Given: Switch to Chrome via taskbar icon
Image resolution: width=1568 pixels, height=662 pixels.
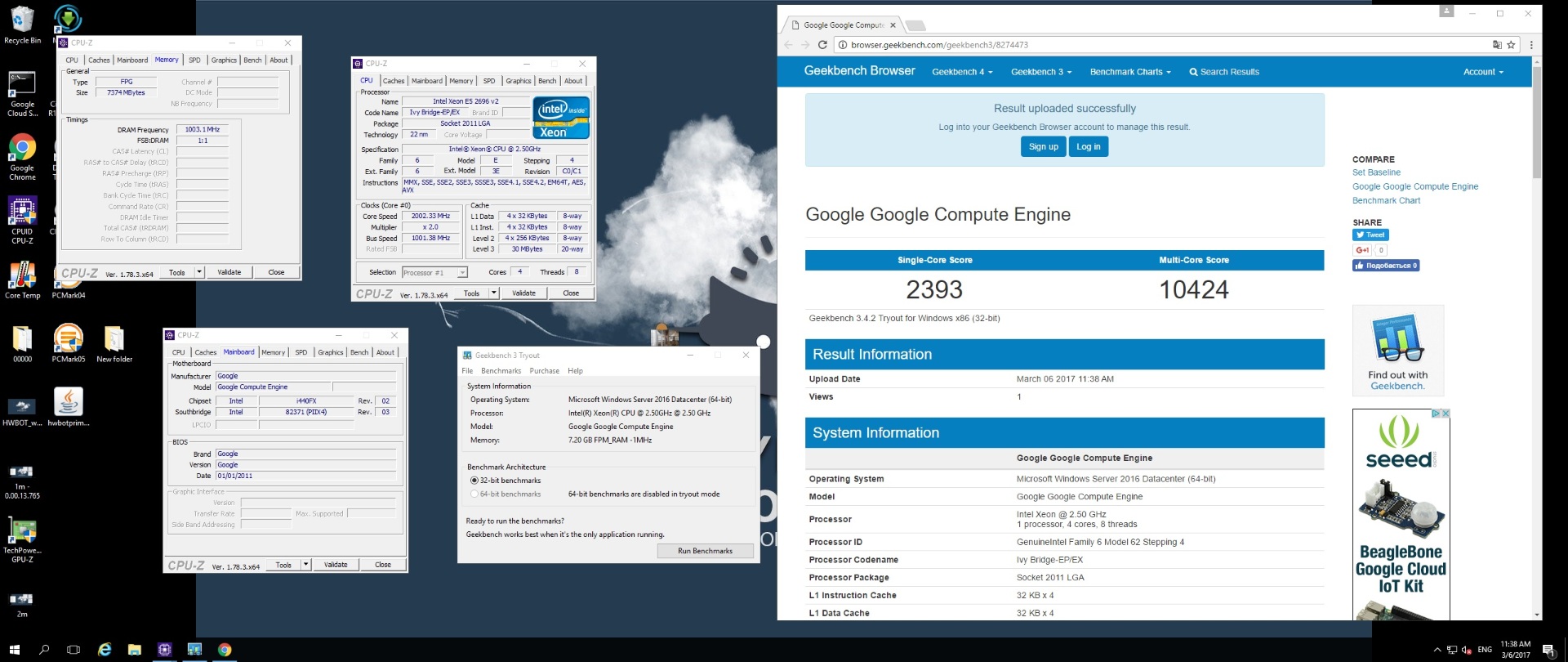Looking at the screenshot, I should click(x=225, y=650).
